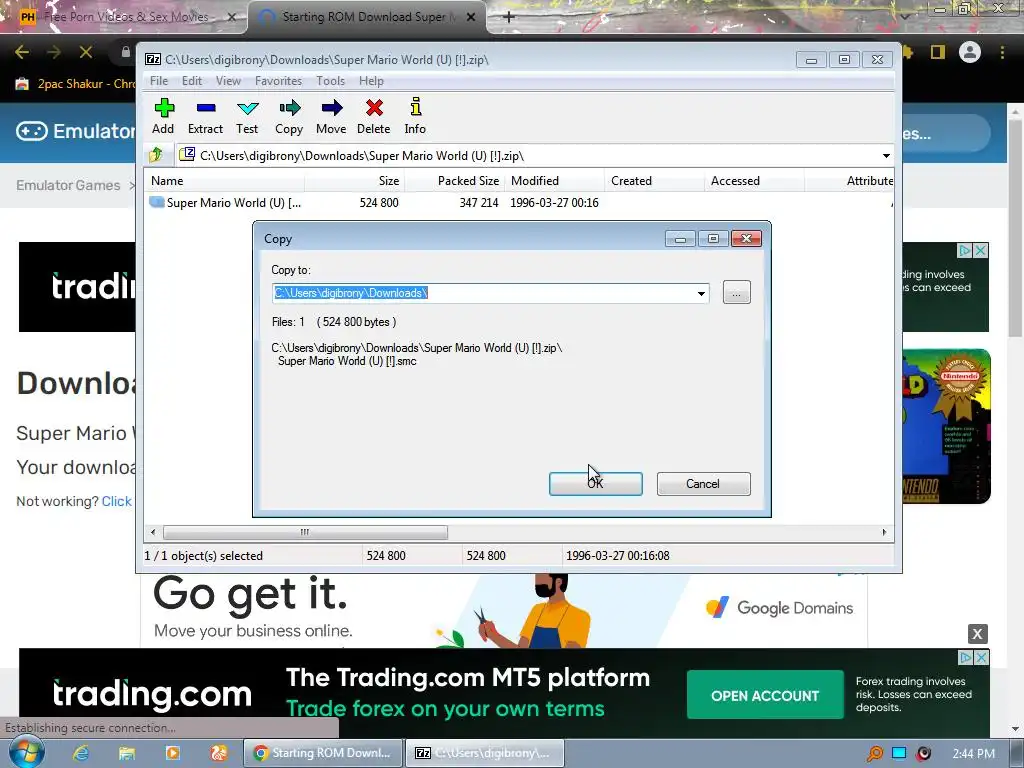Click the 7-Zip address path field
1024x768 pixels.
tap(537, 155)
